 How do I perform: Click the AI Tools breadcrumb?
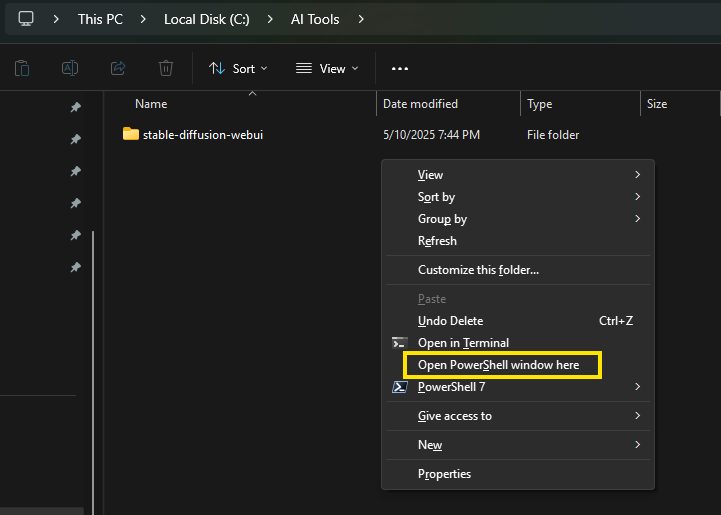pyautogui.click(x=315, y=19)
